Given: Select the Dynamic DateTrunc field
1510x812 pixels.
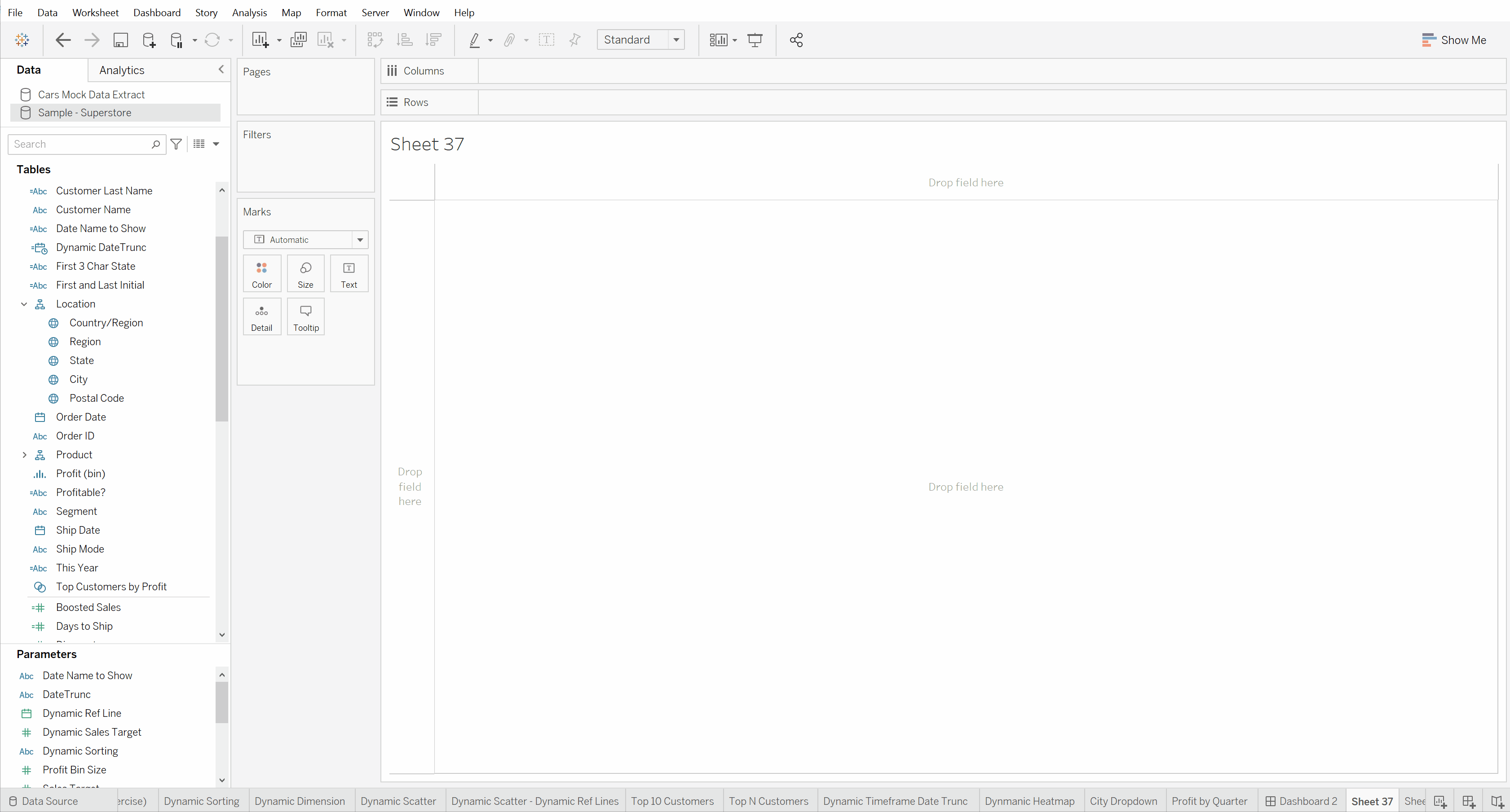Looking at the screenshot, I should [x=101, y=247].
